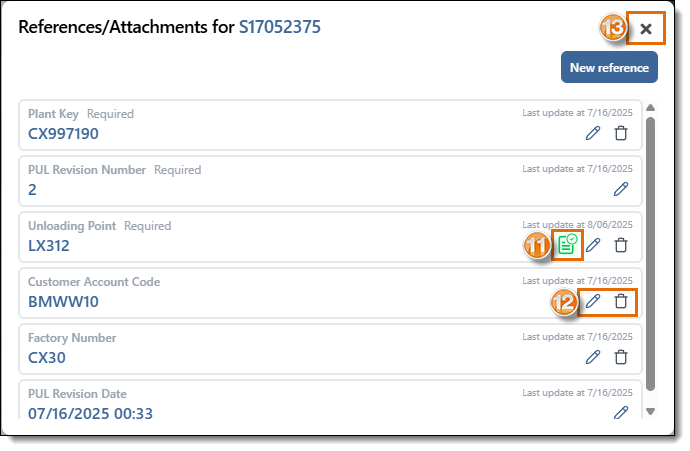
Task: Select the Plant Key value CX997190
Action: (63, 134)
